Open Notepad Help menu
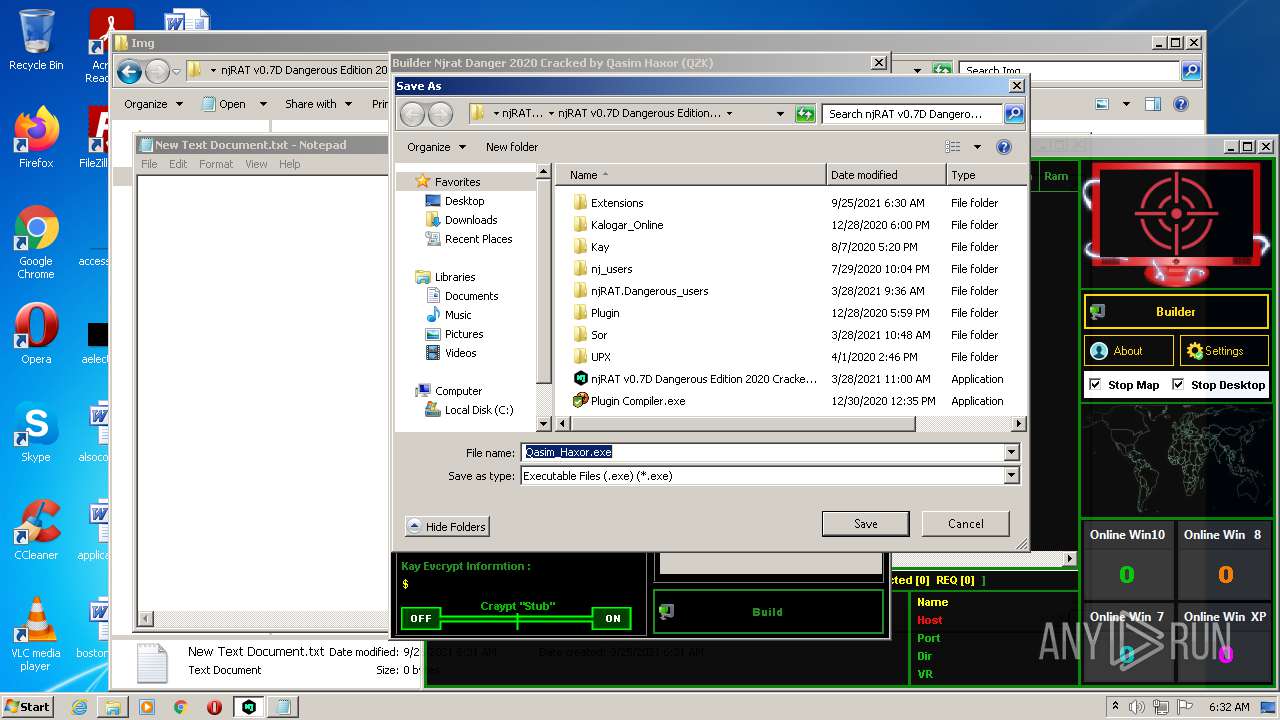Image resolution: width=1280 pixels, height=720 pixels. pyautogui.click(x=289, y=164)
